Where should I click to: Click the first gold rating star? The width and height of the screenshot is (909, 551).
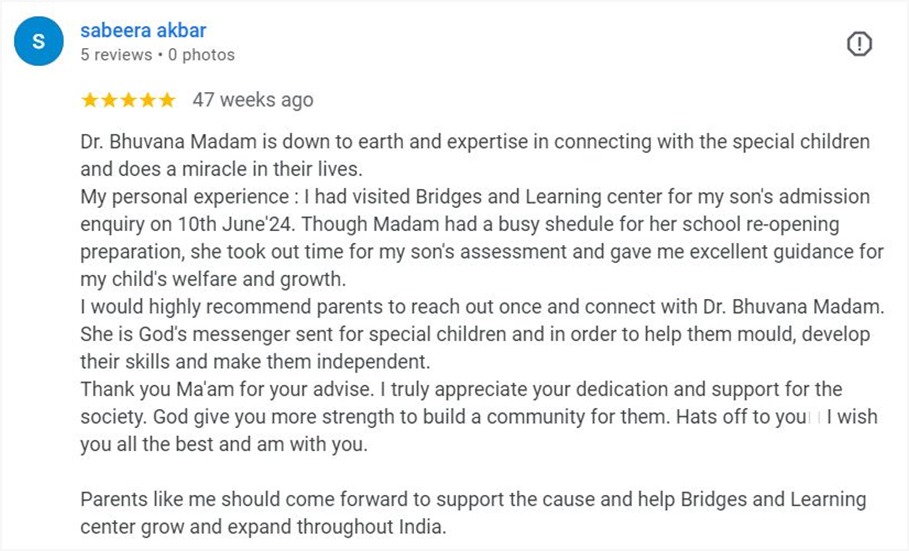tap(90, 100)
